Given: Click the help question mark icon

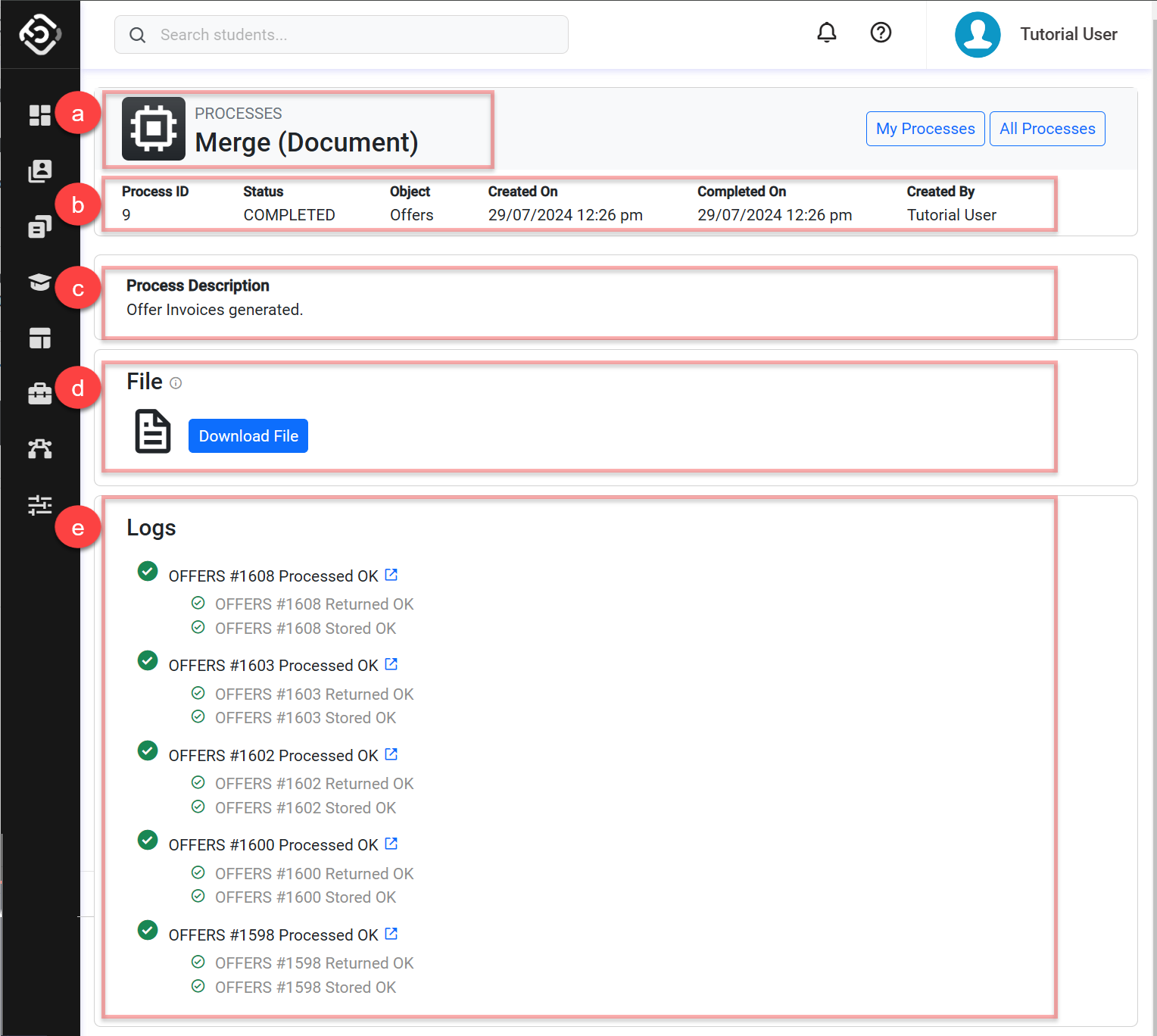Looking at the screenshot, I should (881, 33).
